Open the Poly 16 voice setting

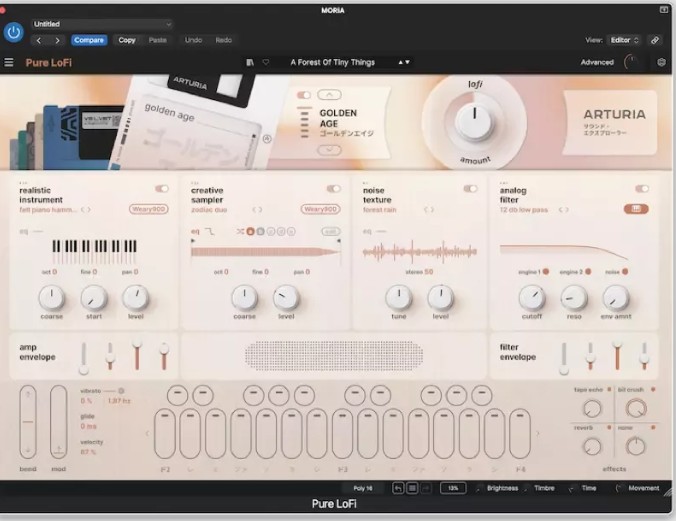pos(363,488)
